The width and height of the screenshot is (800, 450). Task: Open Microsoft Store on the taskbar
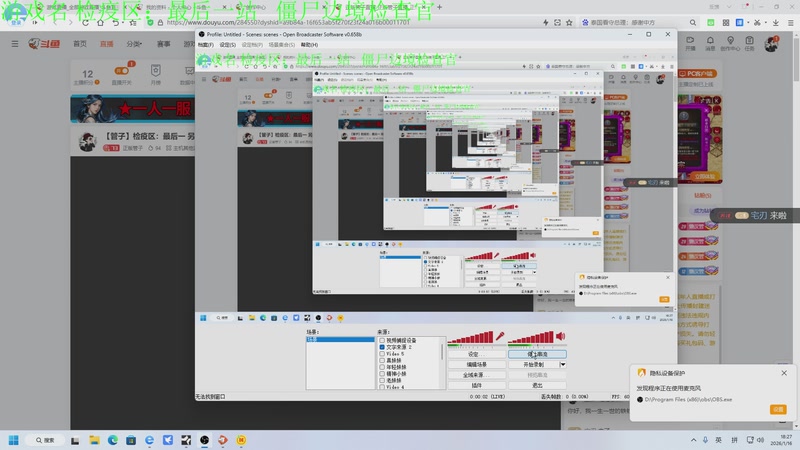pyautogui.click(x=131, y=440)
